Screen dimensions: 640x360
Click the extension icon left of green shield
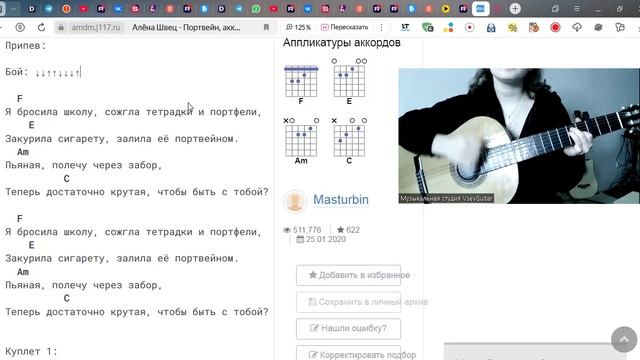[405, 27]
